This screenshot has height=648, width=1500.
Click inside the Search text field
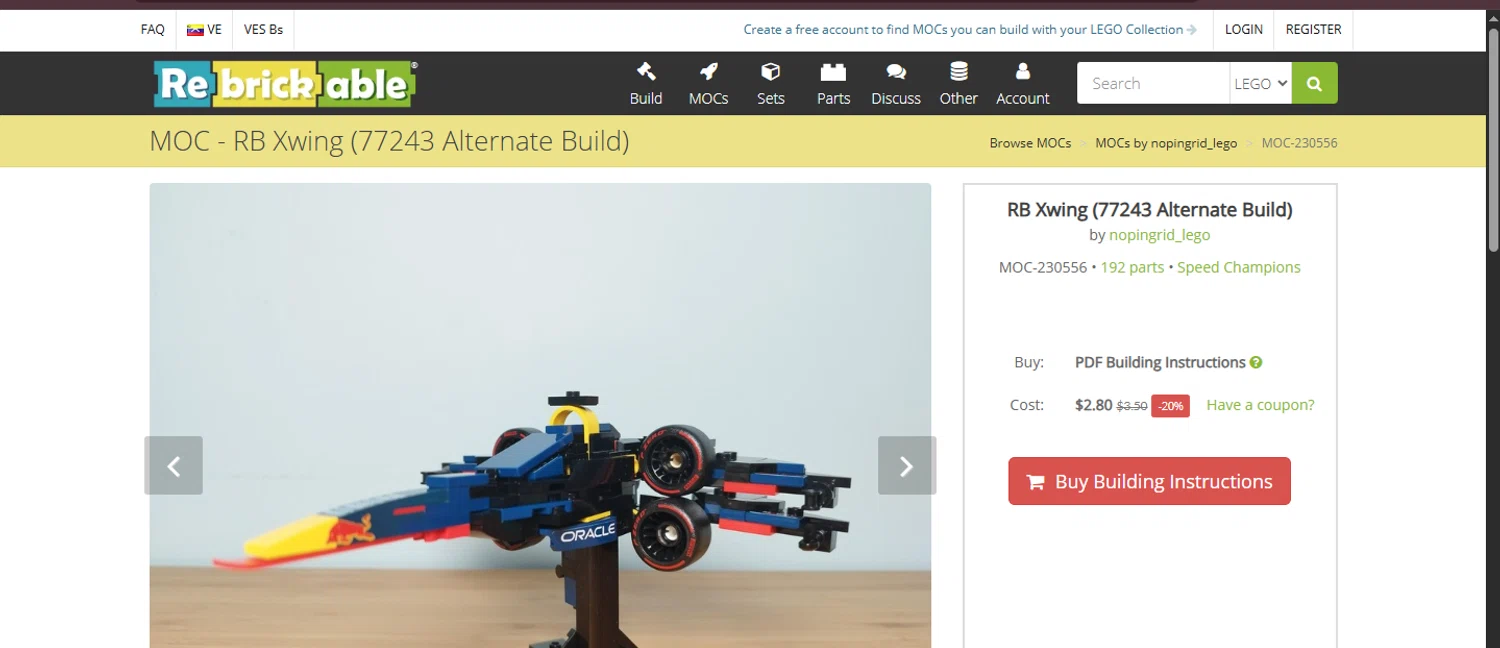[1153, 84]
